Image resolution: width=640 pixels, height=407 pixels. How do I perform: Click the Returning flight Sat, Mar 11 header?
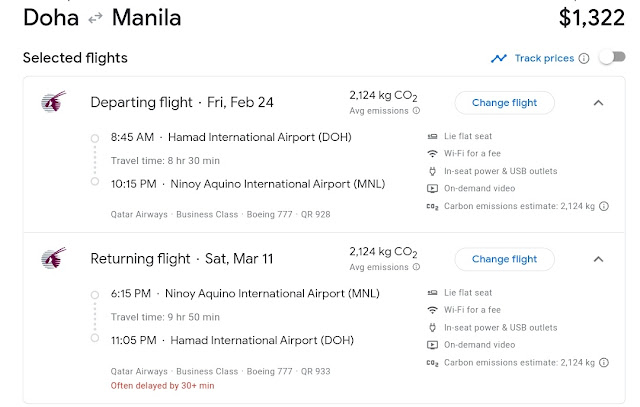coord(168,259)
